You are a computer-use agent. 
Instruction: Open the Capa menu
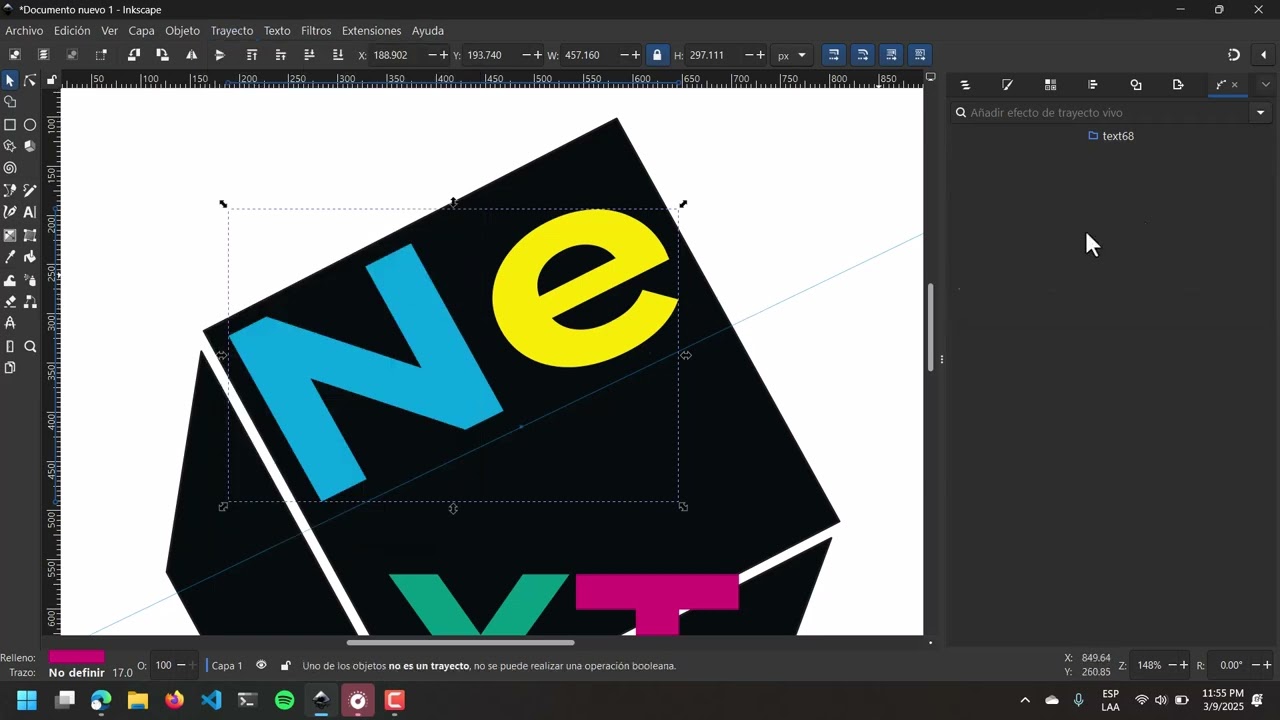[x=141, y=31]
